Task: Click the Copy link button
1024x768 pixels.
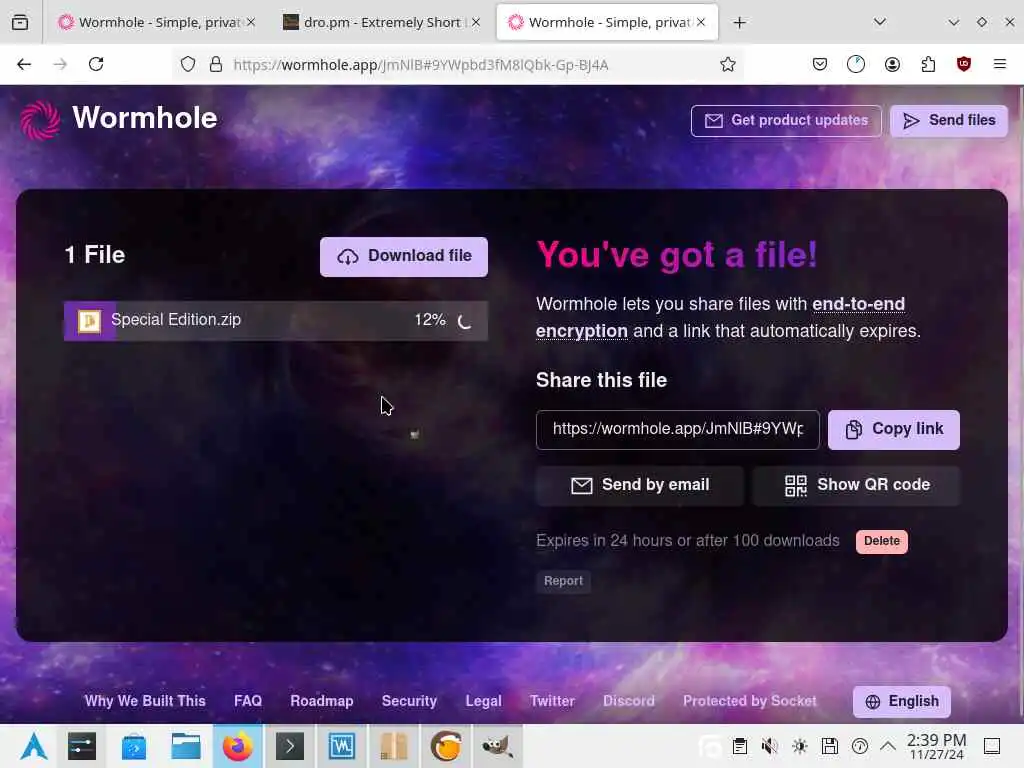Action: 893,430
